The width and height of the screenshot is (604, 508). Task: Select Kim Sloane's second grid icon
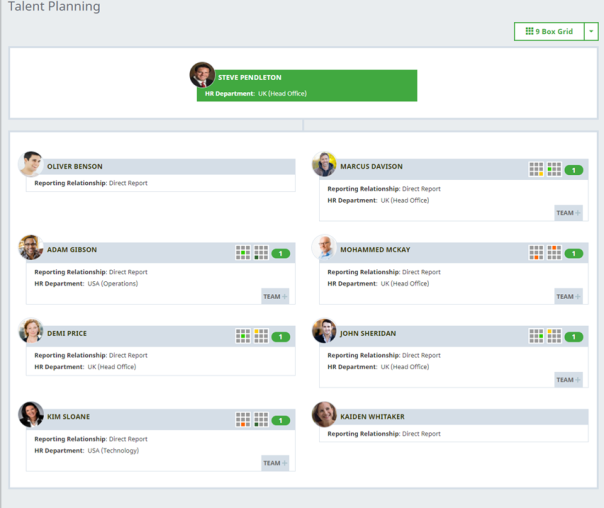pyautogui.click(x=261, y=420)
